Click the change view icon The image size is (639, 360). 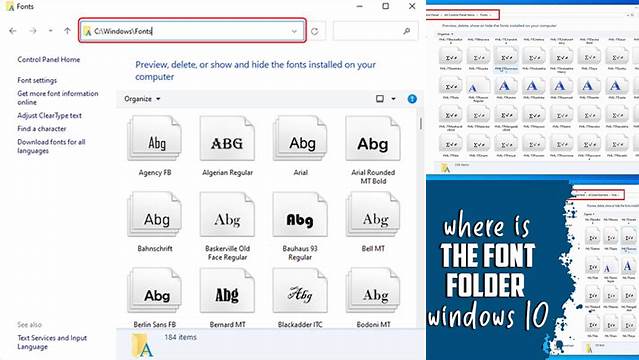point(380,99)
